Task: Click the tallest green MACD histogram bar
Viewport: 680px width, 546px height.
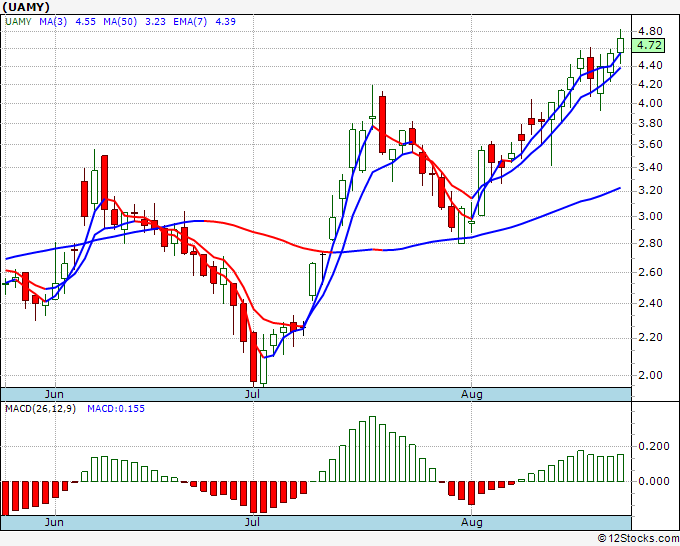Action: pos(372,449)
